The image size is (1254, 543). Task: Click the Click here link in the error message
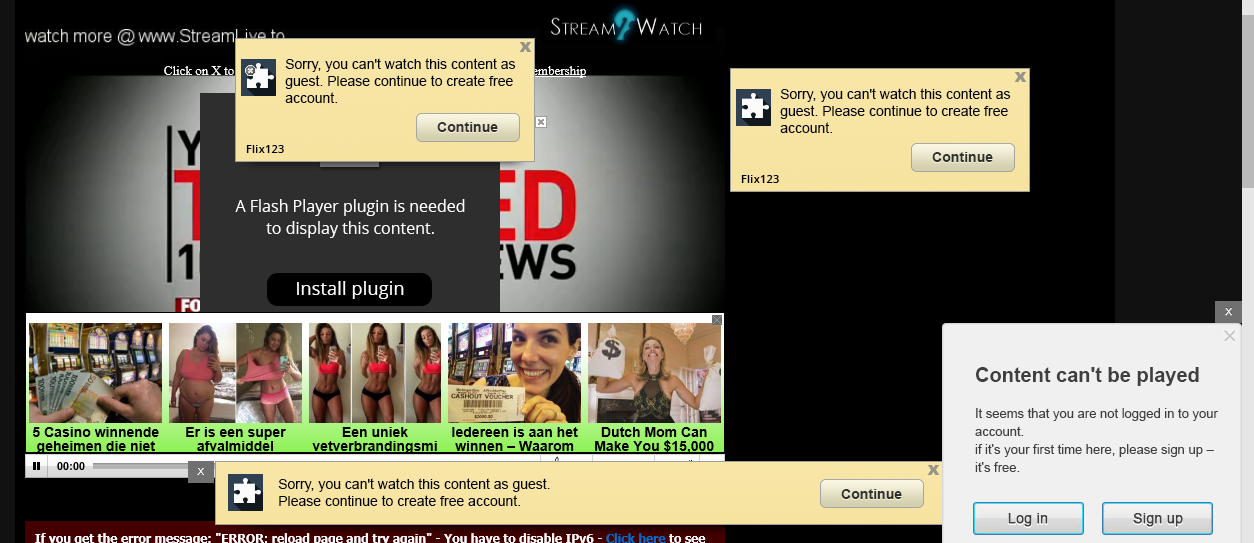(x=635, y=537)
